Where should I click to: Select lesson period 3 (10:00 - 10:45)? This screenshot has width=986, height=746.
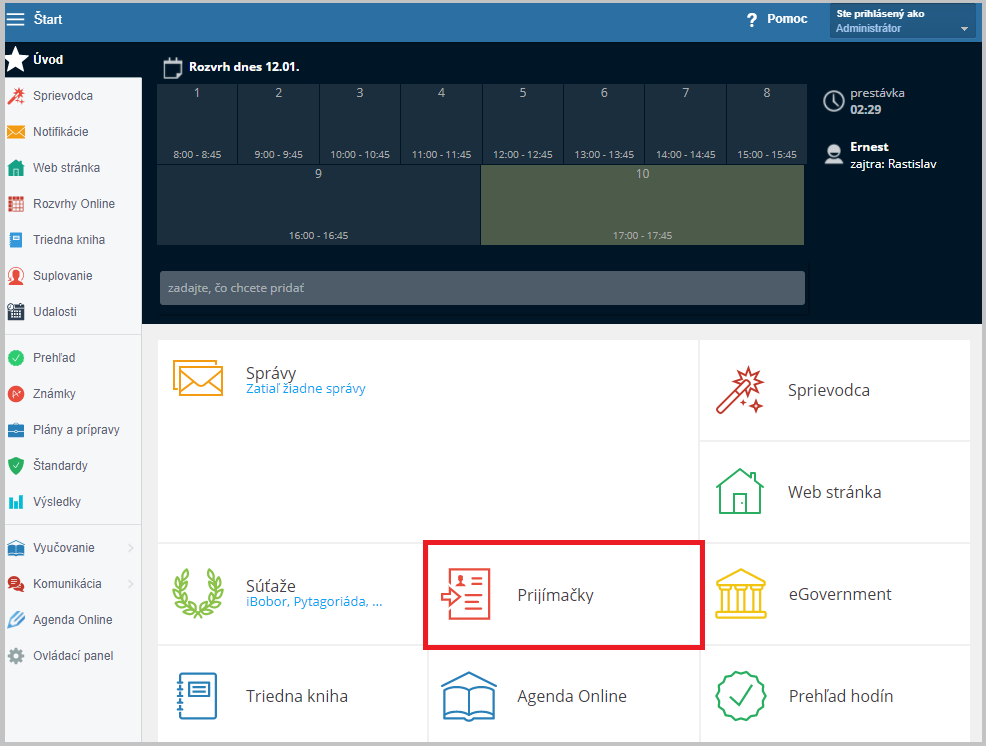coord(360,124)
